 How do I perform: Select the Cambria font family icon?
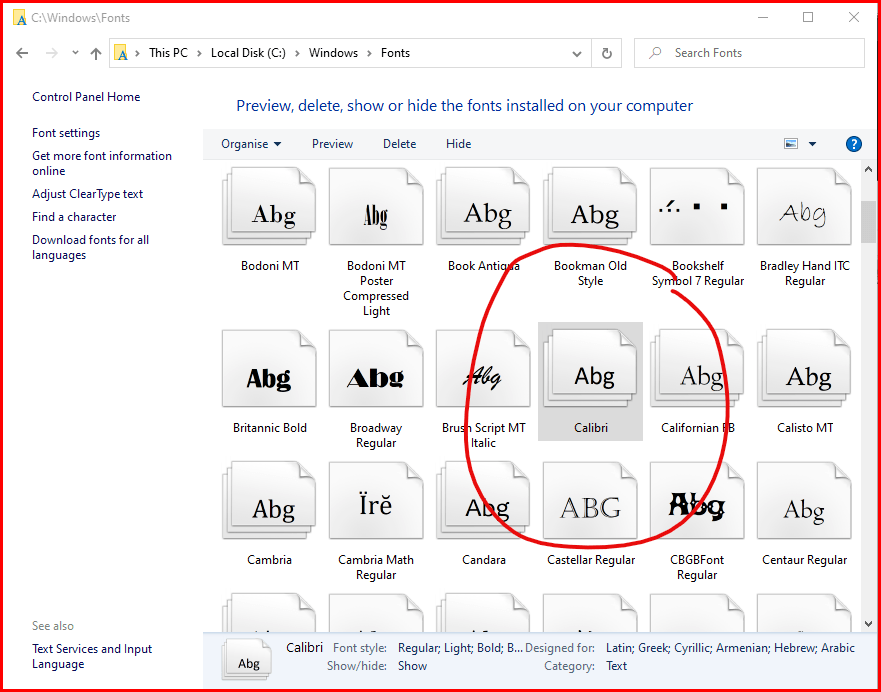pos(269,500)
